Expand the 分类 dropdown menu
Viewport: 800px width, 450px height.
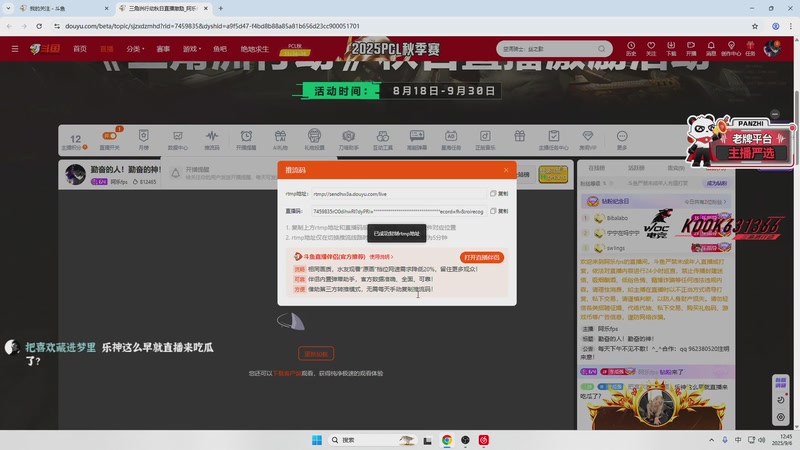135,49
